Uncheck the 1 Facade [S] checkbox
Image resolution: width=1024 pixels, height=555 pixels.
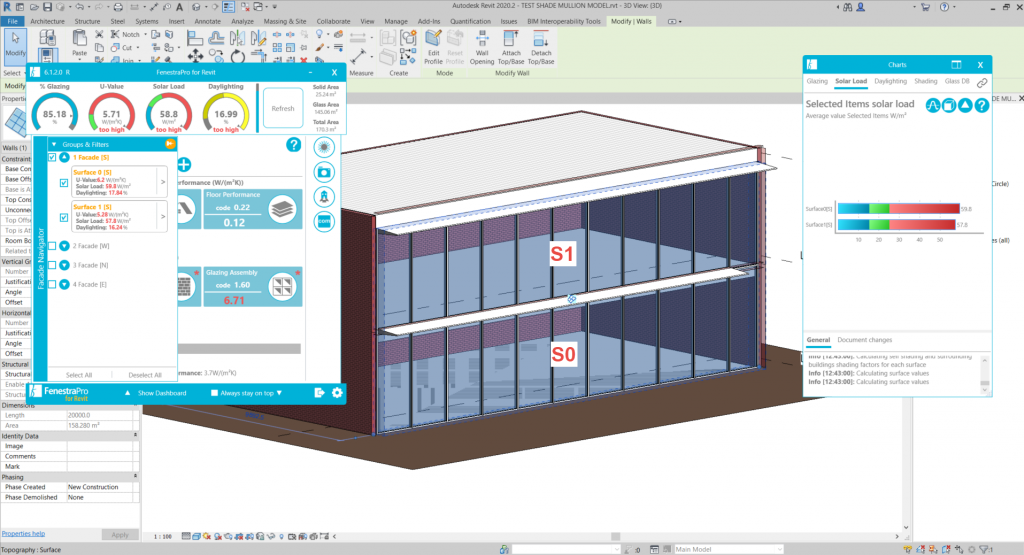[x=52, y=157]
